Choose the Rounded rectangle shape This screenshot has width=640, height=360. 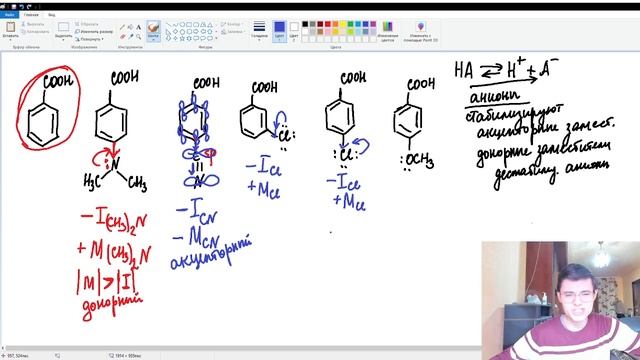tap(196, 25)
